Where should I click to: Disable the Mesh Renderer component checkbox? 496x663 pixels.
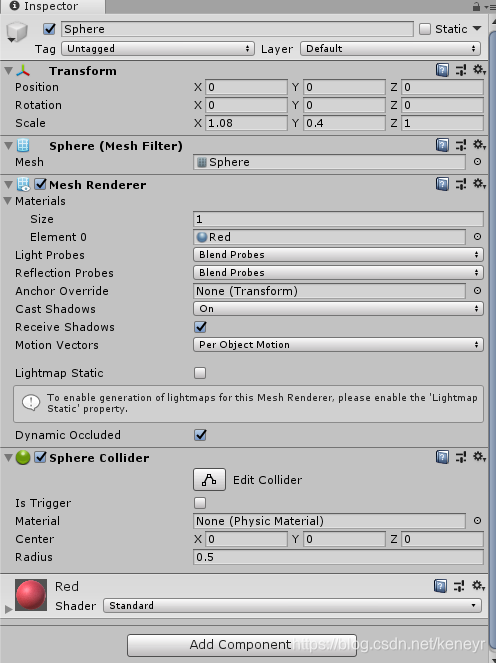pos(40,184)
